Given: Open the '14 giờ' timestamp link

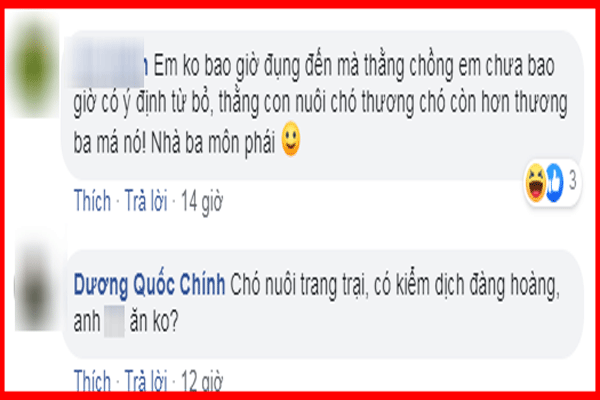Looking at the screenshot, I should 201,201.
